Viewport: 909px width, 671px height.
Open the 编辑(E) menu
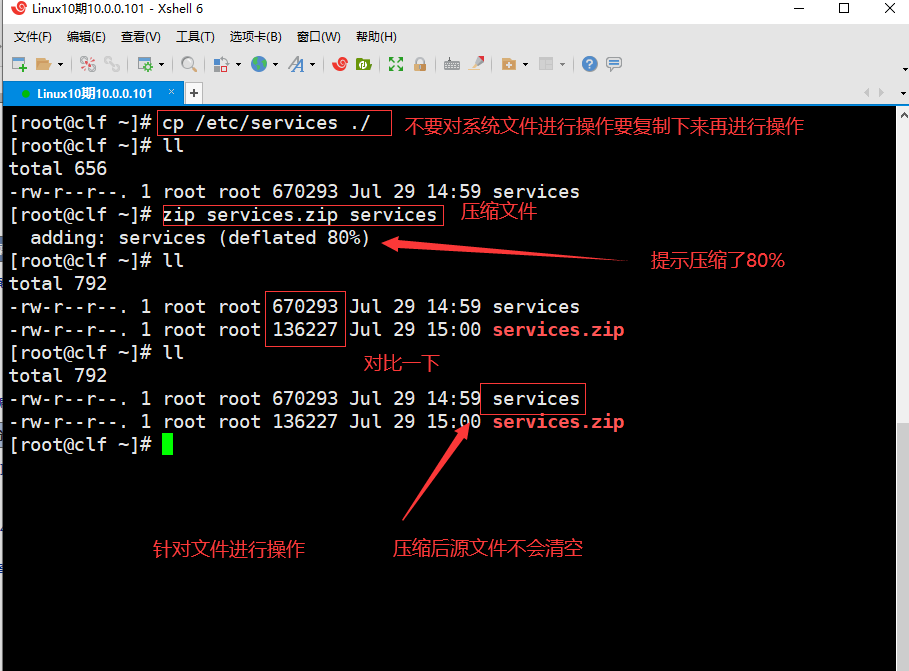(x=86, y=37)
